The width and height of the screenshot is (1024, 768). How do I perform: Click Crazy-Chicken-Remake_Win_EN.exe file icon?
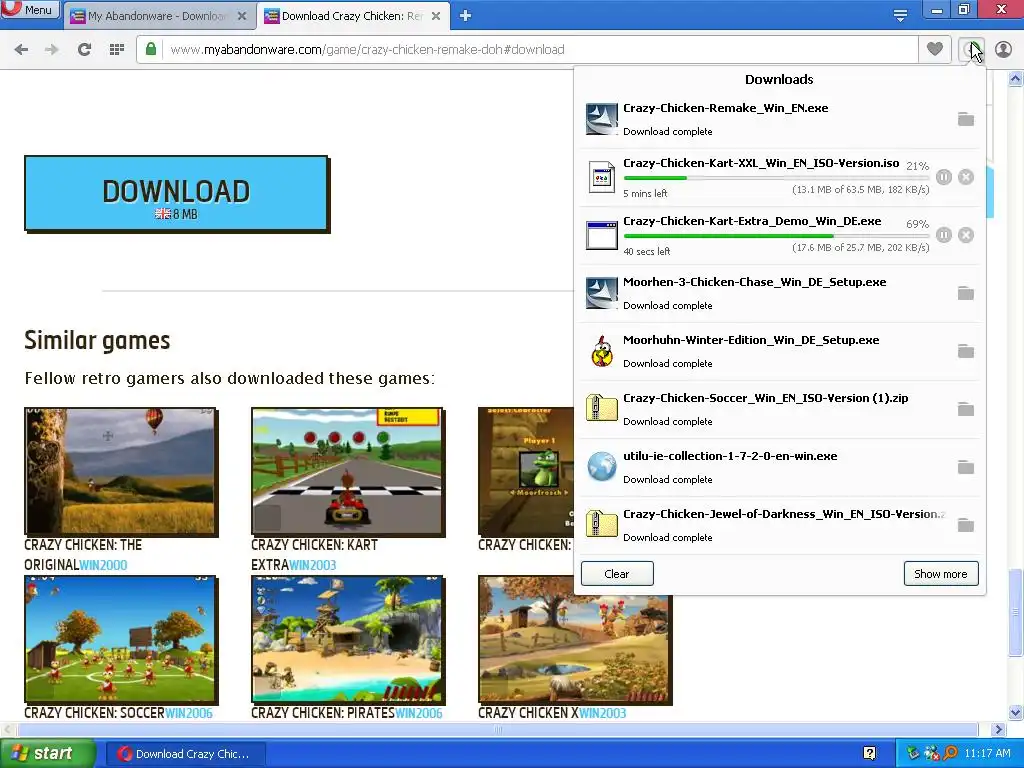(x=601, y=119)
